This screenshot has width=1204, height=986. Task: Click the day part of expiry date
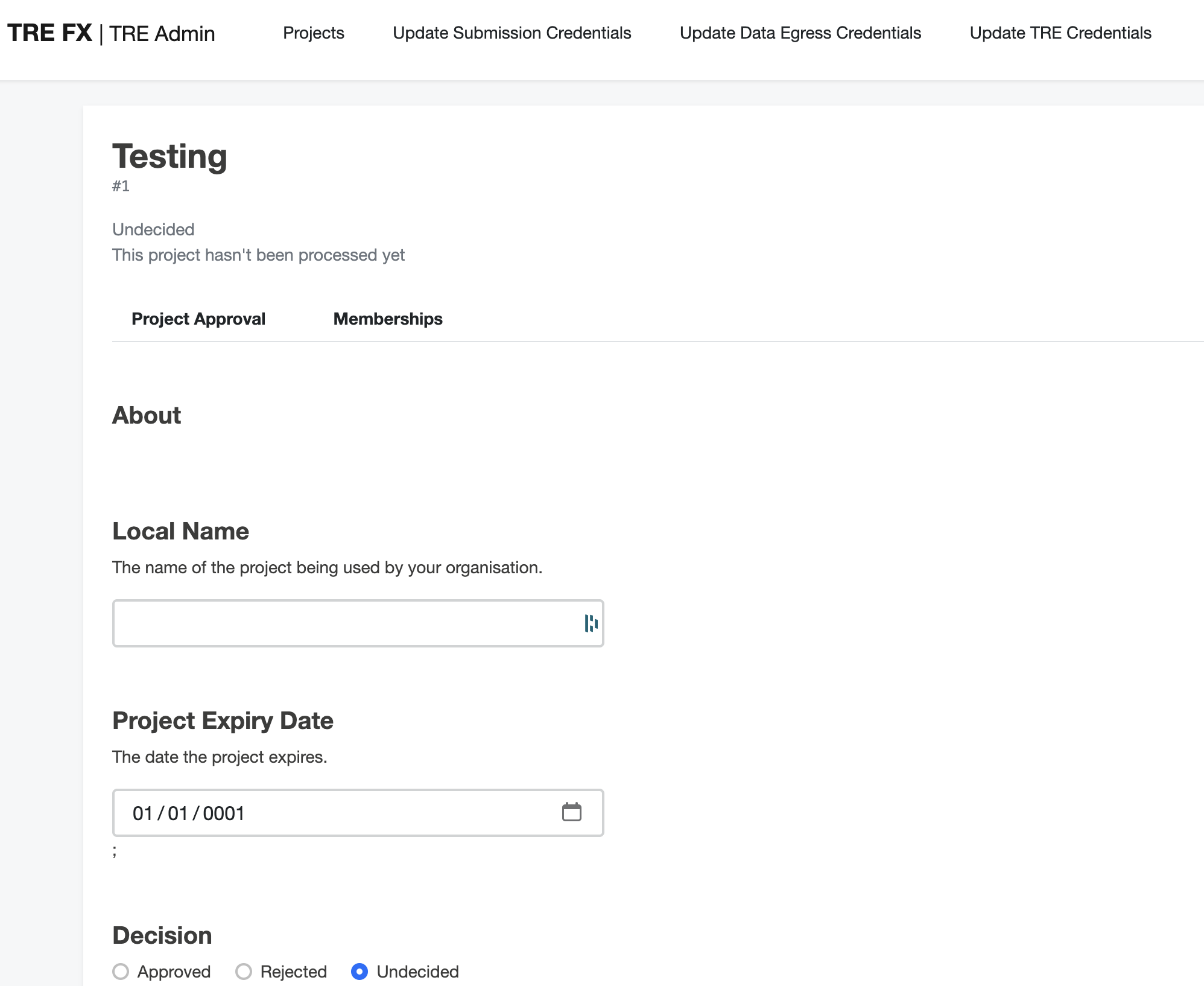tap(143, 813)
